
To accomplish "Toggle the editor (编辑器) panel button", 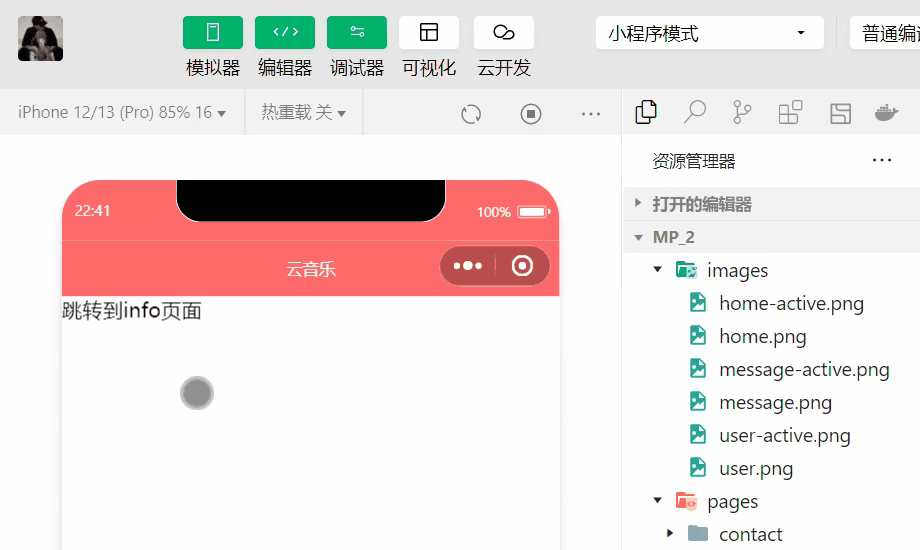I will click(285, 32).
